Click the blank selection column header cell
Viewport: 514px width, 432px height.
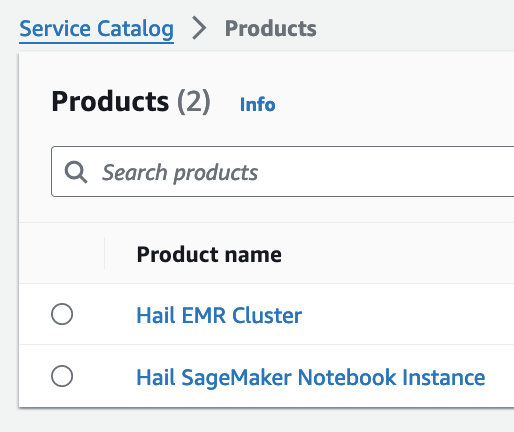click(x=62, y=253)
